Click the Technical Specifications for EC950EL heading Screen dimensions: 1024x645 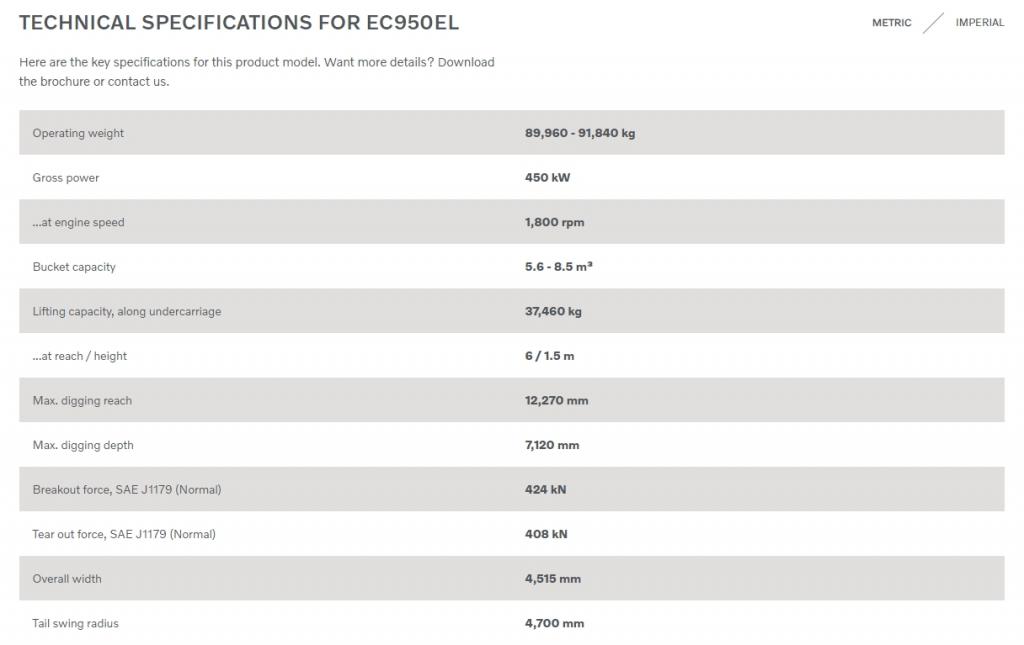(x=239, y=22)
